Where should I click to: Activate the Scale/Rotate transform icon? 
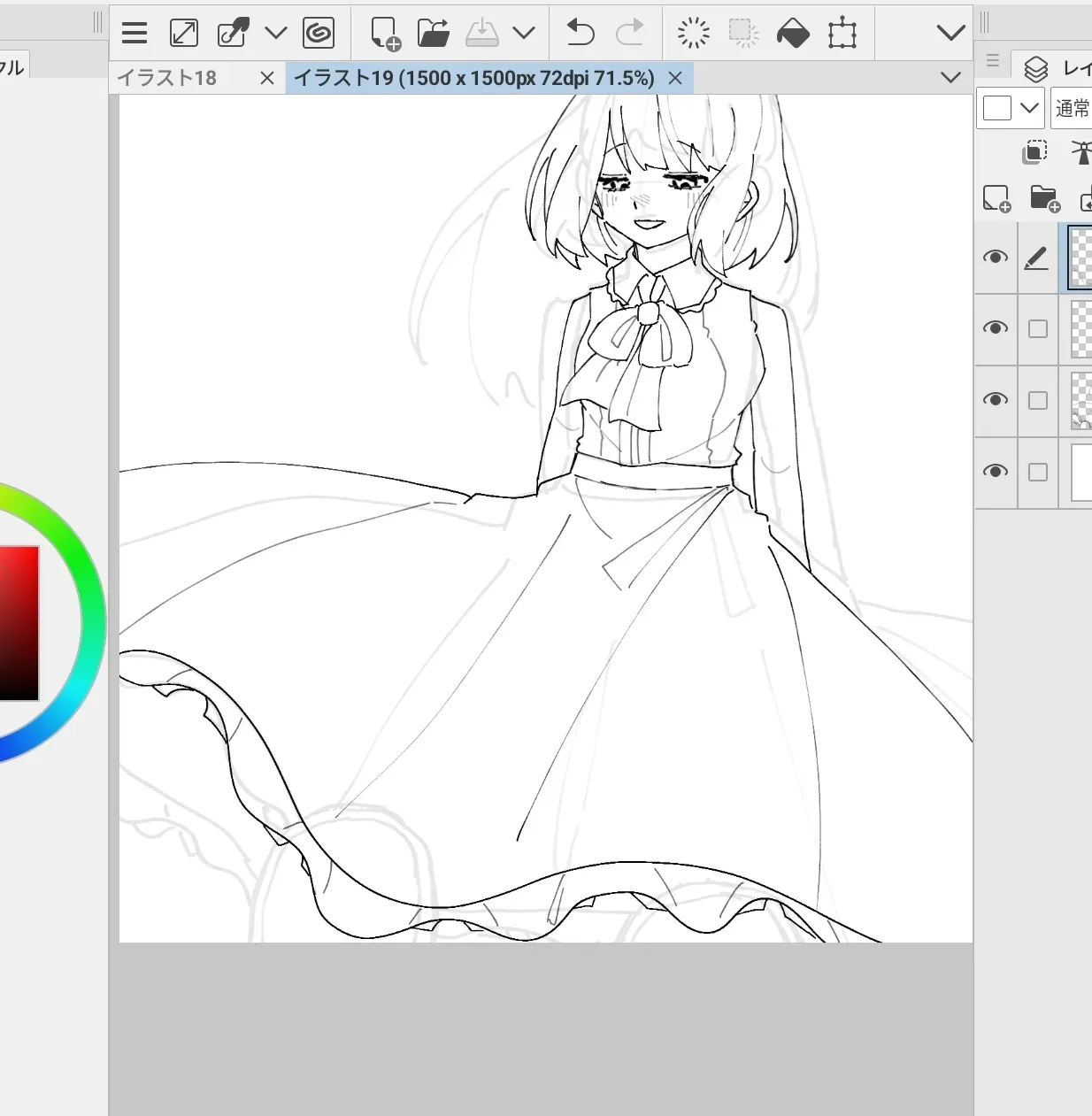point(842,34)
